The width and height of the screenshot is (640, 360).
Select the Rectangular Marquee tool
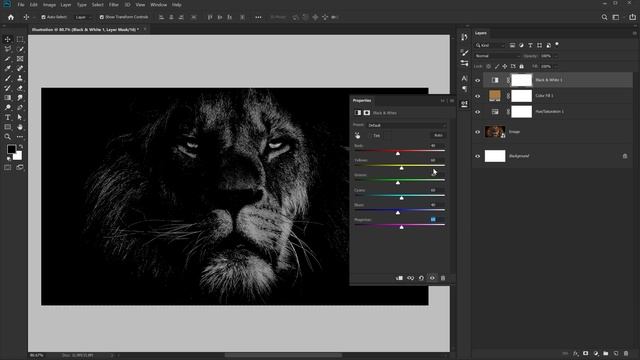click(x=20, y=39)
